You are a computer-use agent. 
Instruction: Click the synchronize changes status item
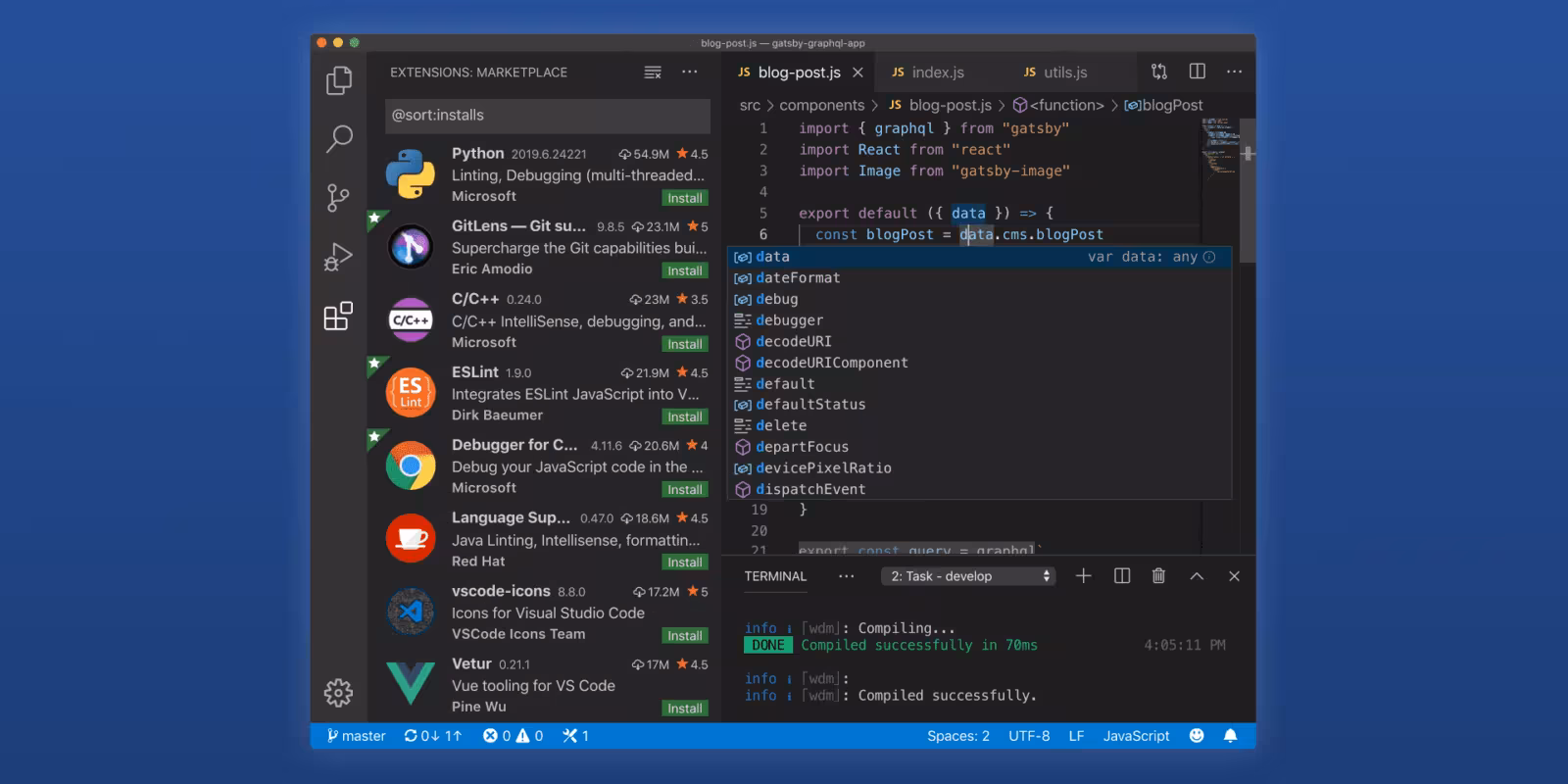point(432,736)
